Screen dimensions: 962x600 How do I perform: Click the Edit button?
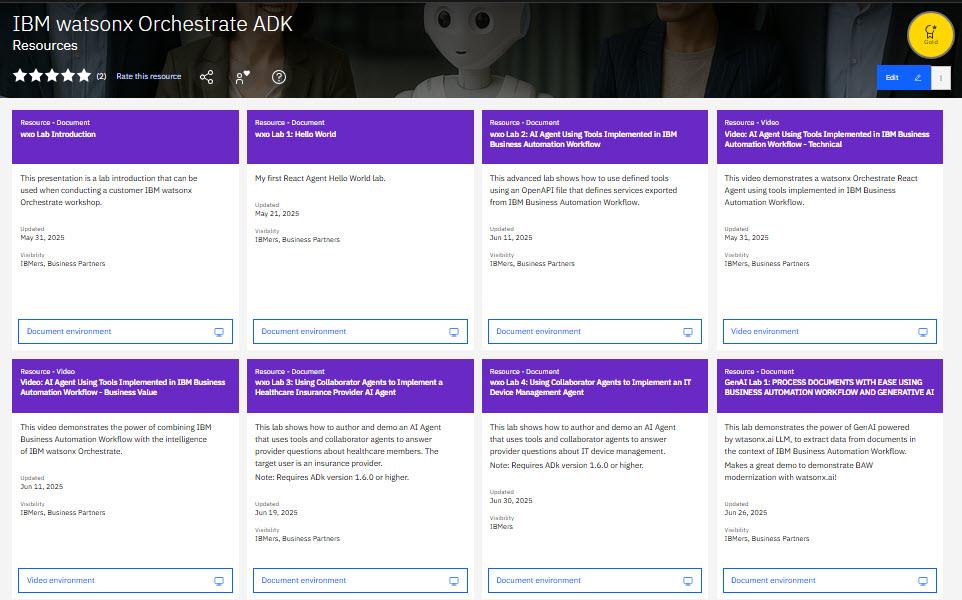click(904, 77)
